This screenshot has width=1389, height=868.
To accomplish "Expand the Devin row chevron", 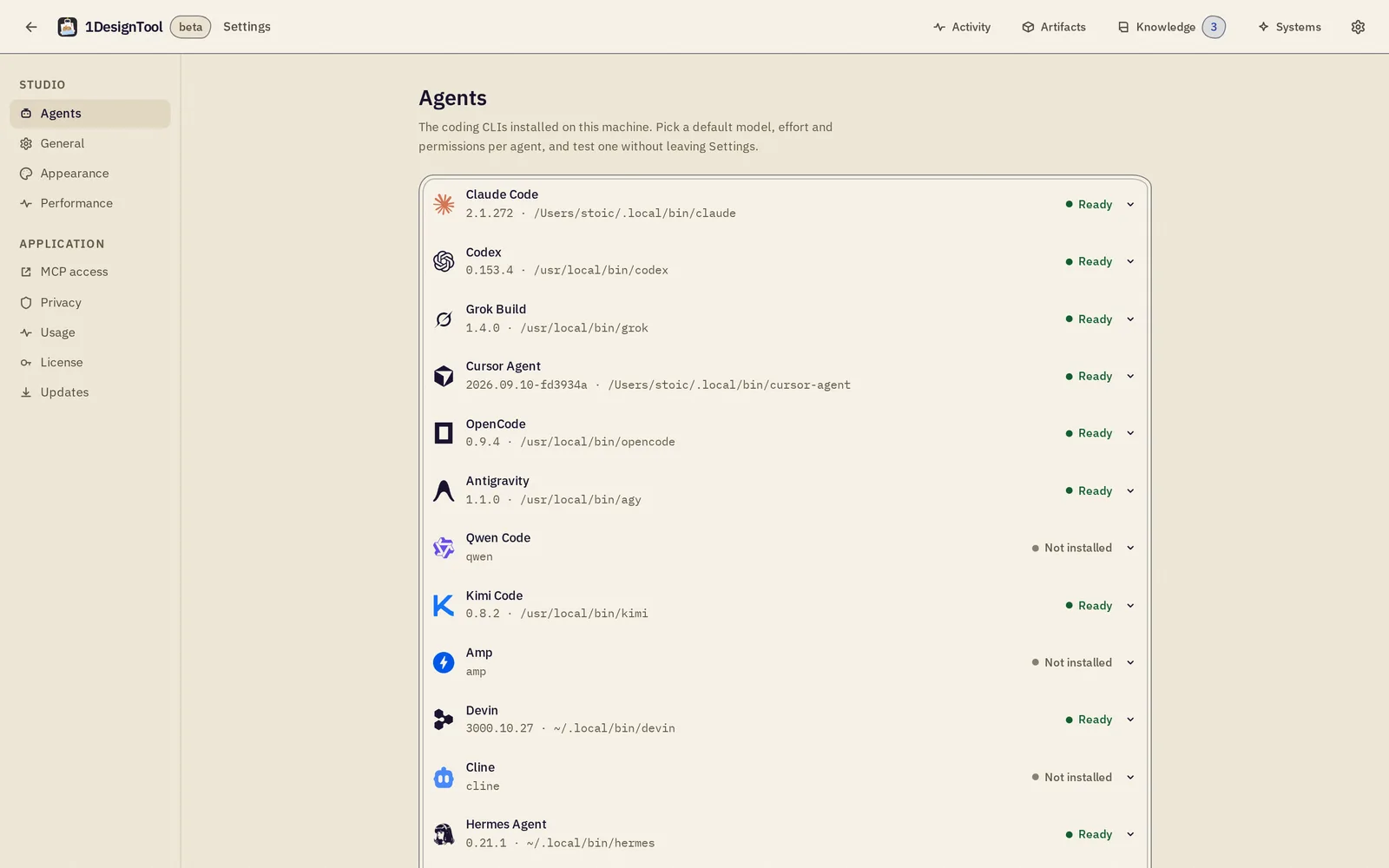I will [x=1130, y=720].
